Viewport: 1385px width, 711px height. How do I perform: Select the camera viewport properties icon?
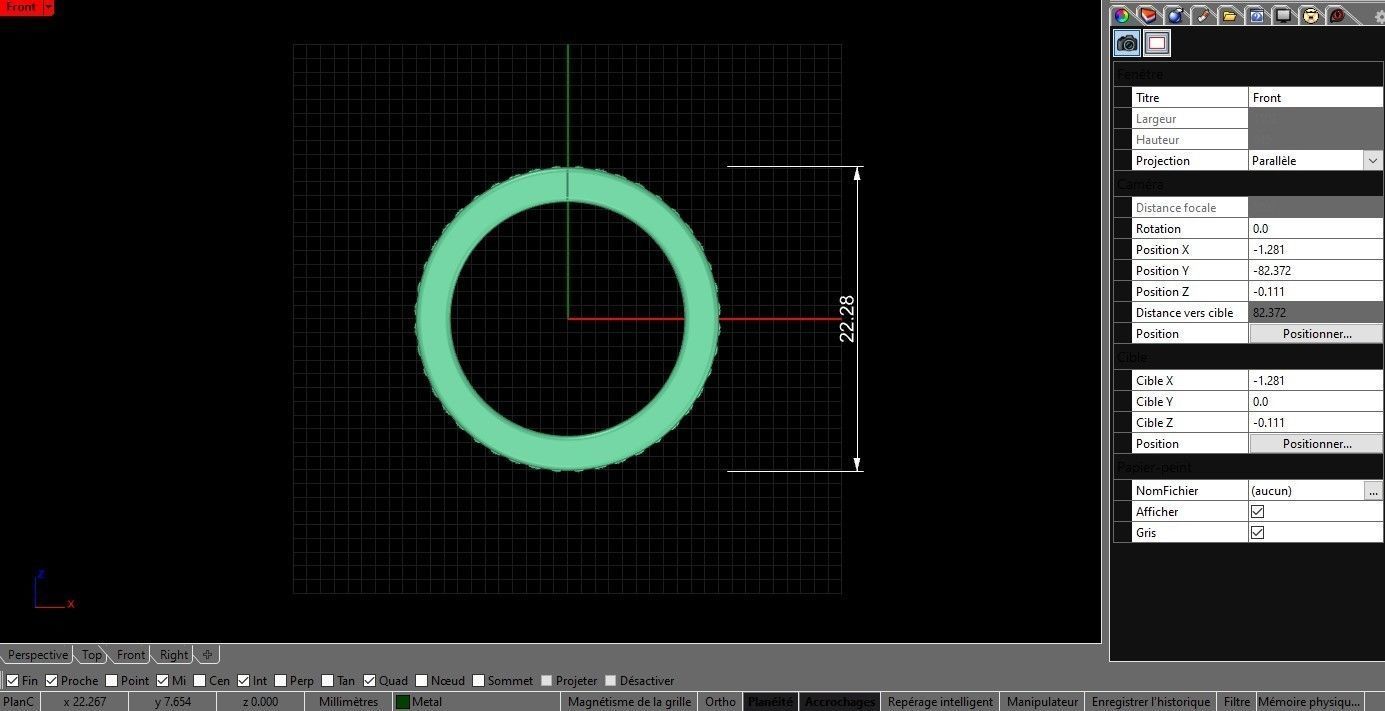pyautogui.click(x=1127, y=43)
